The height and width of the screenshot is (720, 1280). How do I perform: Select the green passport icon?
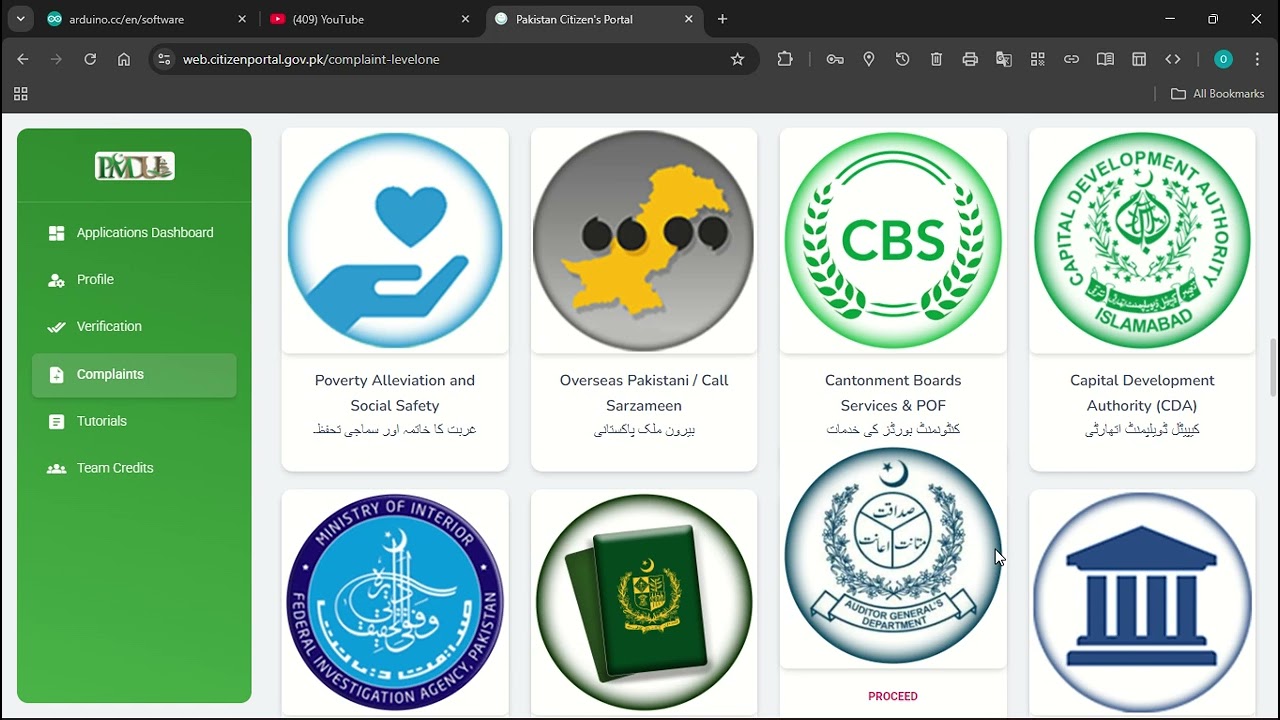(644, 602)
